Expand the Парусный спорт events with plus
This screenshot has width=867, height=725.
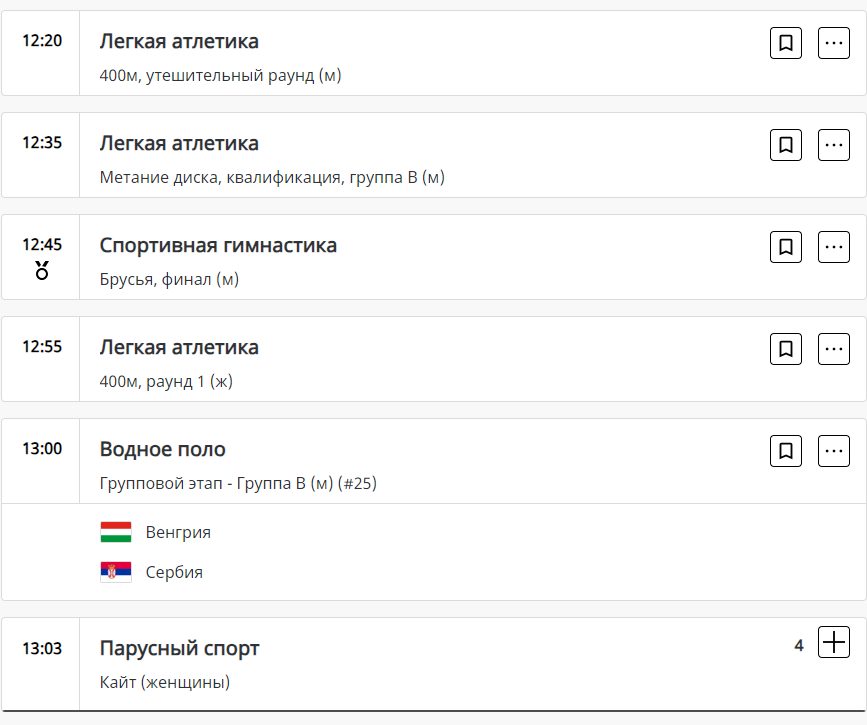click(x=834, y=642)
